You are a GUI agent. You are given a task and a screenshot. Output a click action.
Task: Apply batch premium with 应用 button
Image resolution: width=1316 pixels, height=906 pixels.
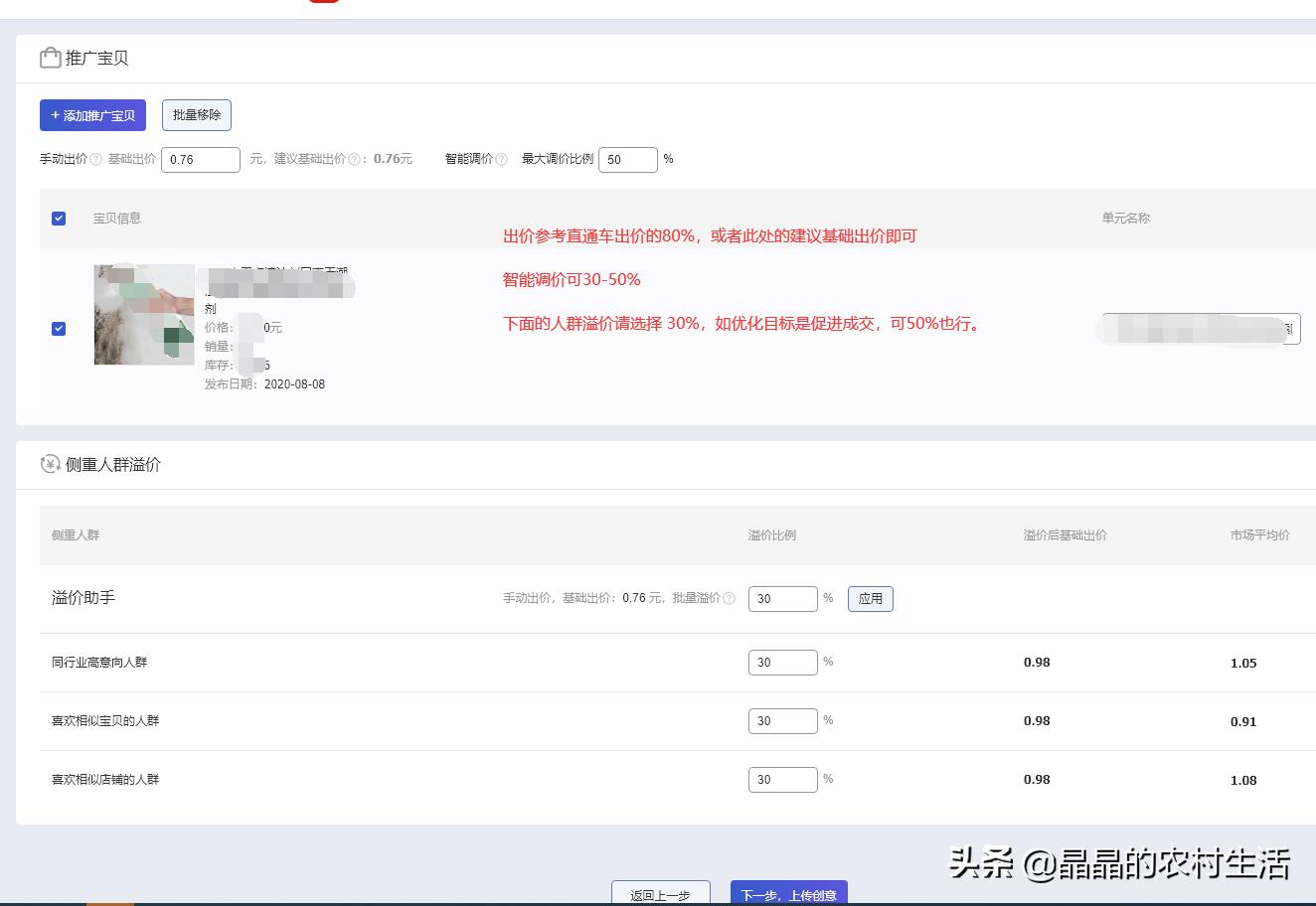[x=870, y=598]
